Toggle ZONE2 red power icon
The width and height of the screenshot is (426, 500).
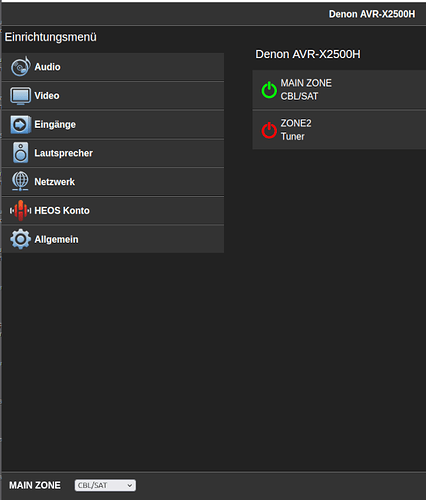click(269, 130)
